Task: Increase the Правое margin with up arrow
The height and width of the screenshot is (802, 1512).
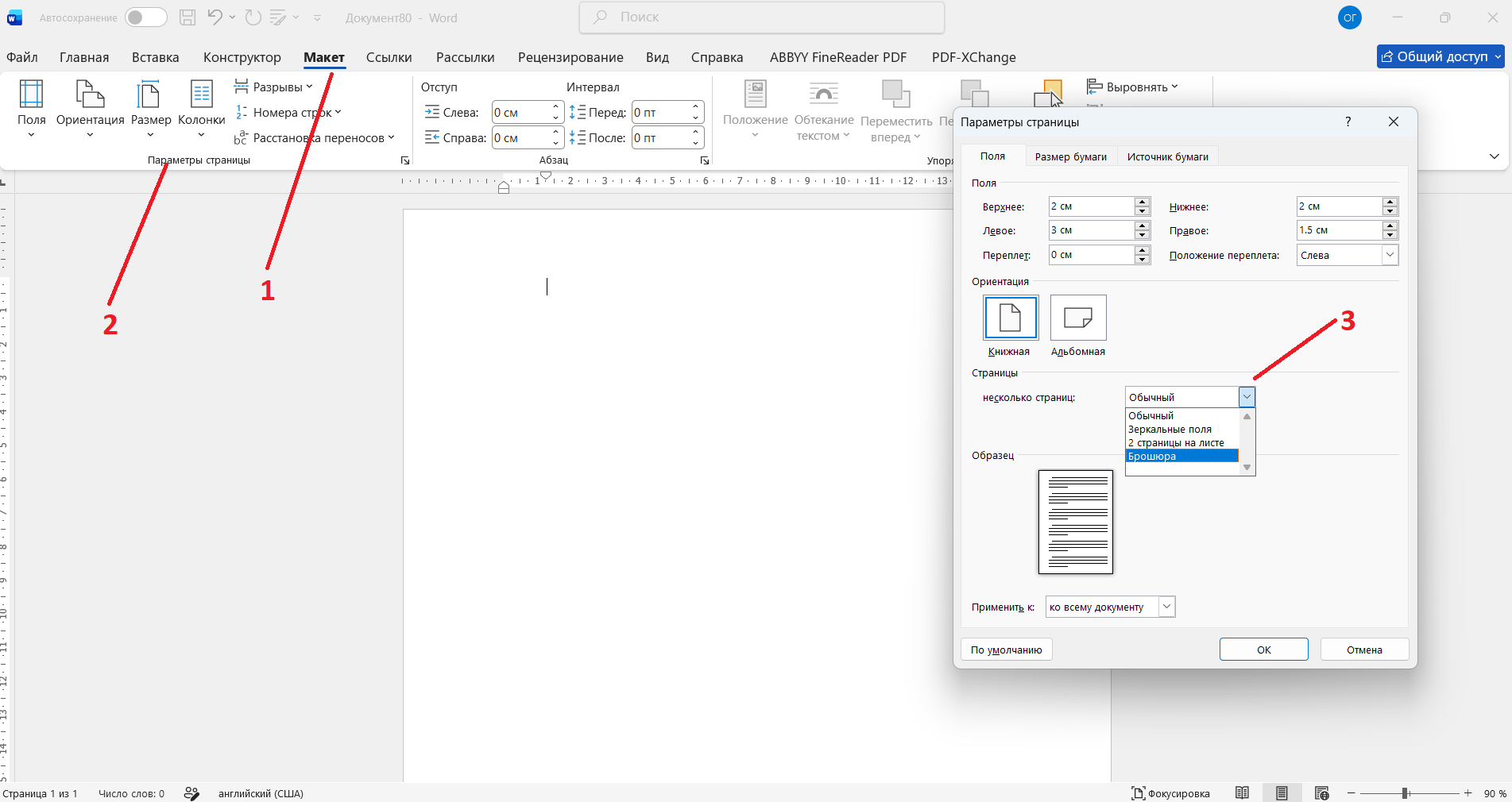Action: pos(1390,226)
